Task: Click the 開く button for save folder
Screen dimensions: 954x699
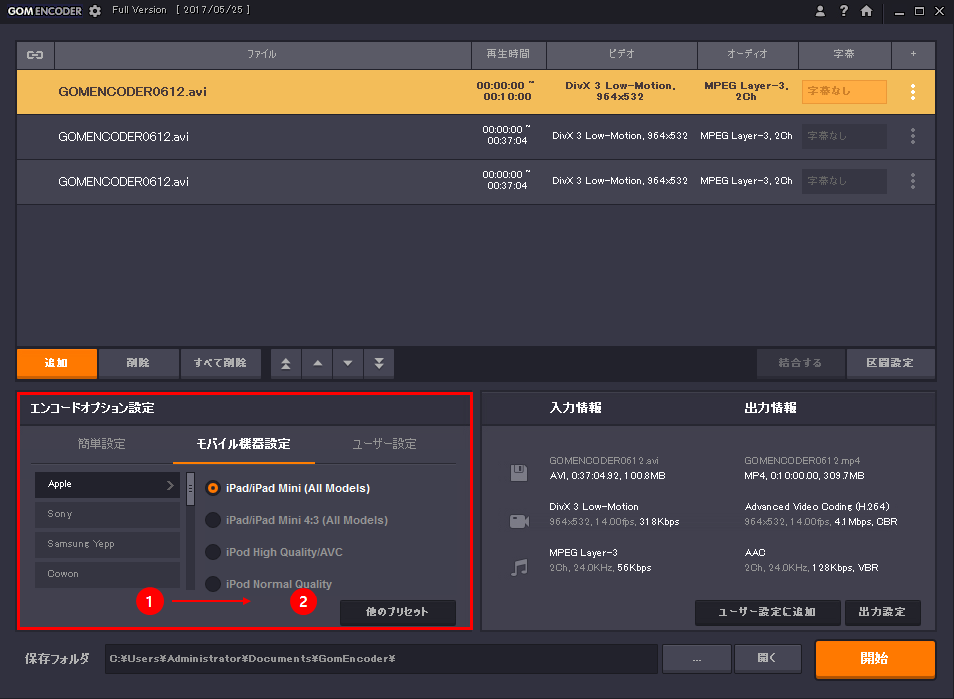Action: (x=767, y=659)
